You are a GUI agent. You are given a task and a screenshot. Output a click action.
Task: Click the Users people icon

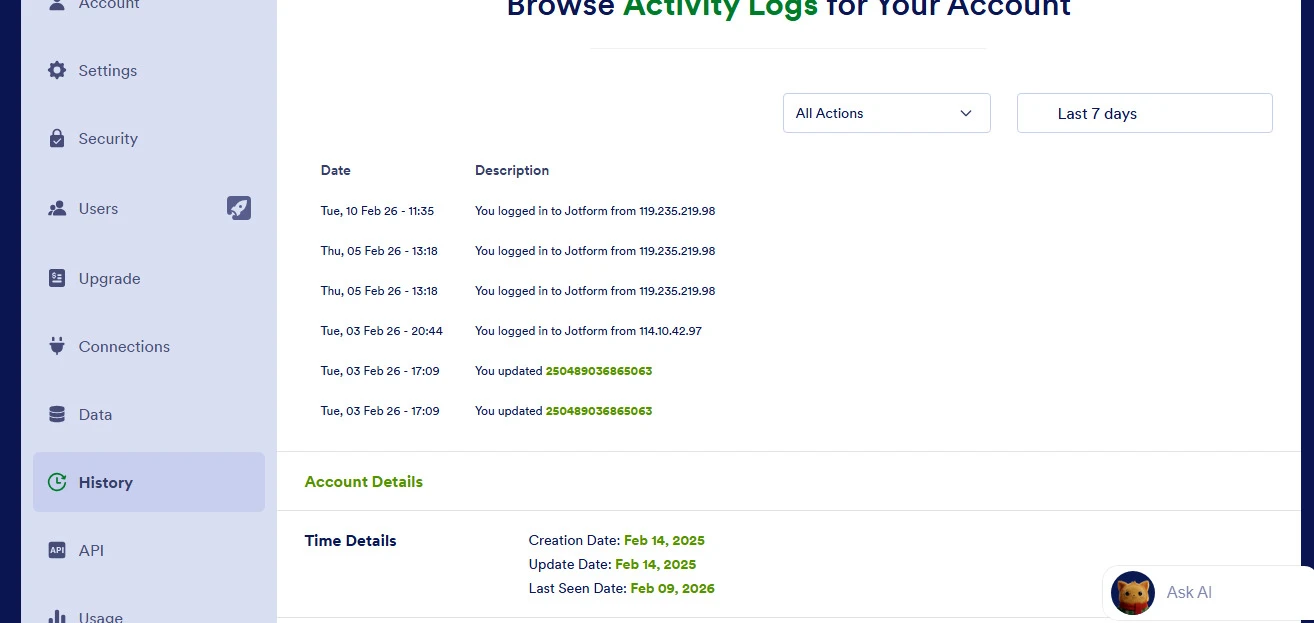tap(57, 208)
